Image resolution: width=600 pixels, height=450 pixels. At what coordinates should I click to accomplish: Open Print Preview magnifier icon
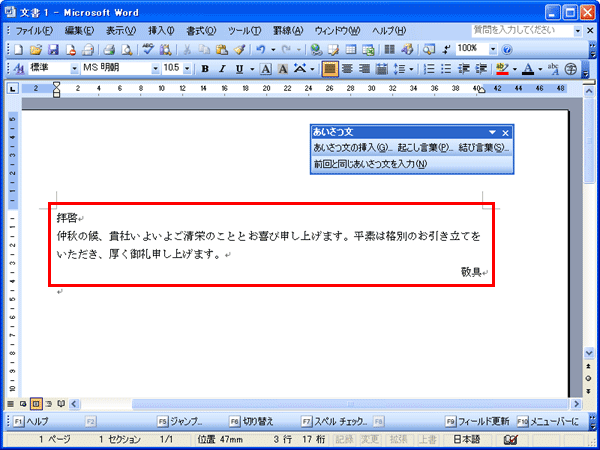(126, 49)
